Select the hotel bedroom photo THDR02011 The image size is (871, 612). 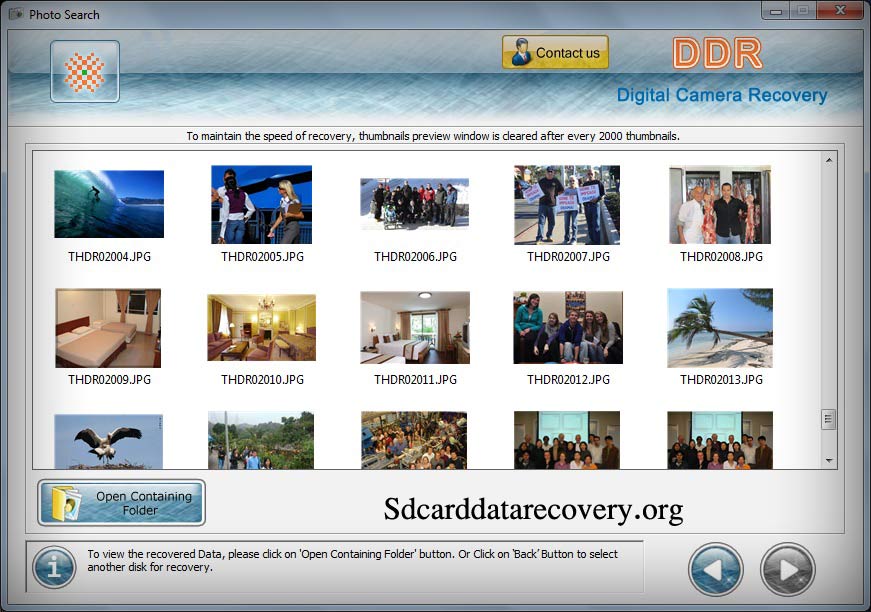pyautogui.click(x=415, y=328)
